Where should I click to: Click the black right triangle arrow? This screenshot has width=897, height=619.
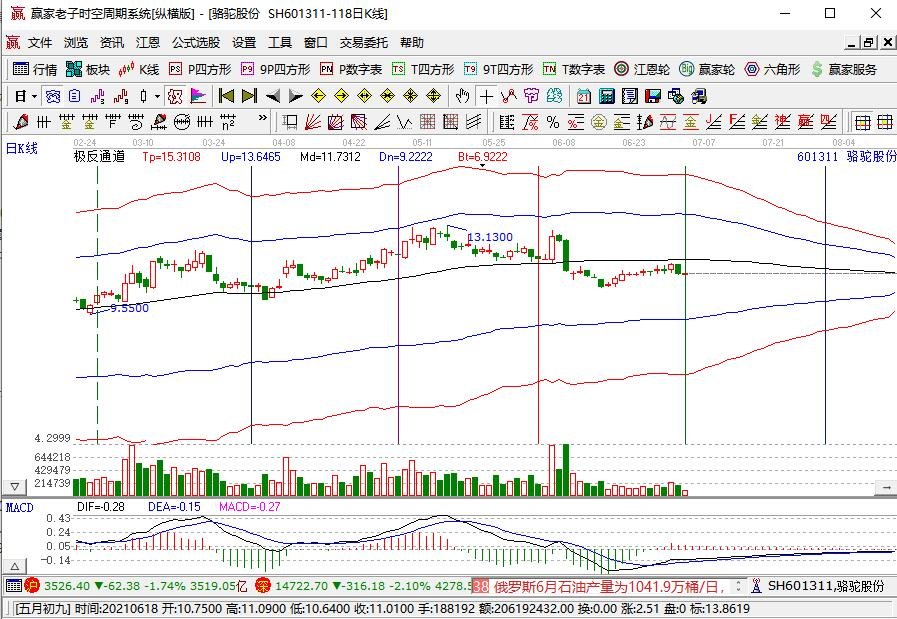[296, 96]
